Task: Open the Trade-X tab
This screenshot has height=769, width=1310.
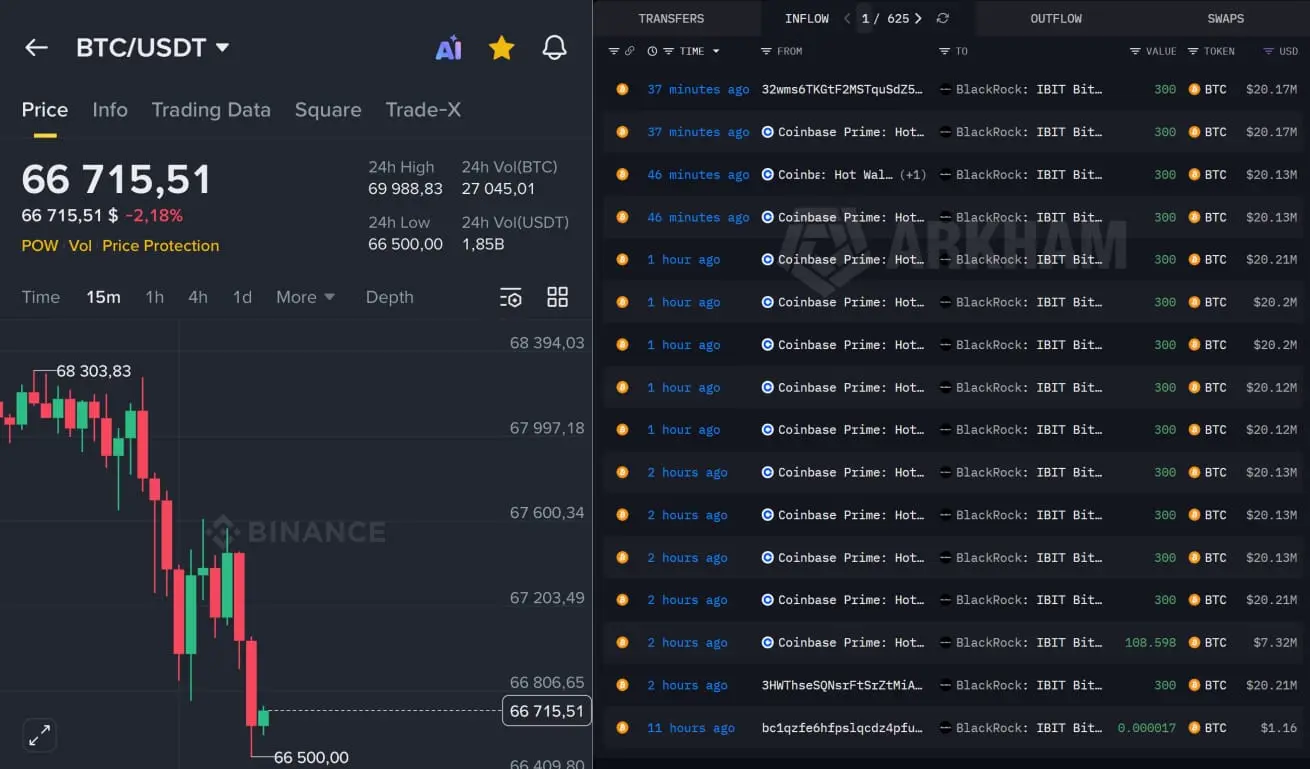Action: 423,110
